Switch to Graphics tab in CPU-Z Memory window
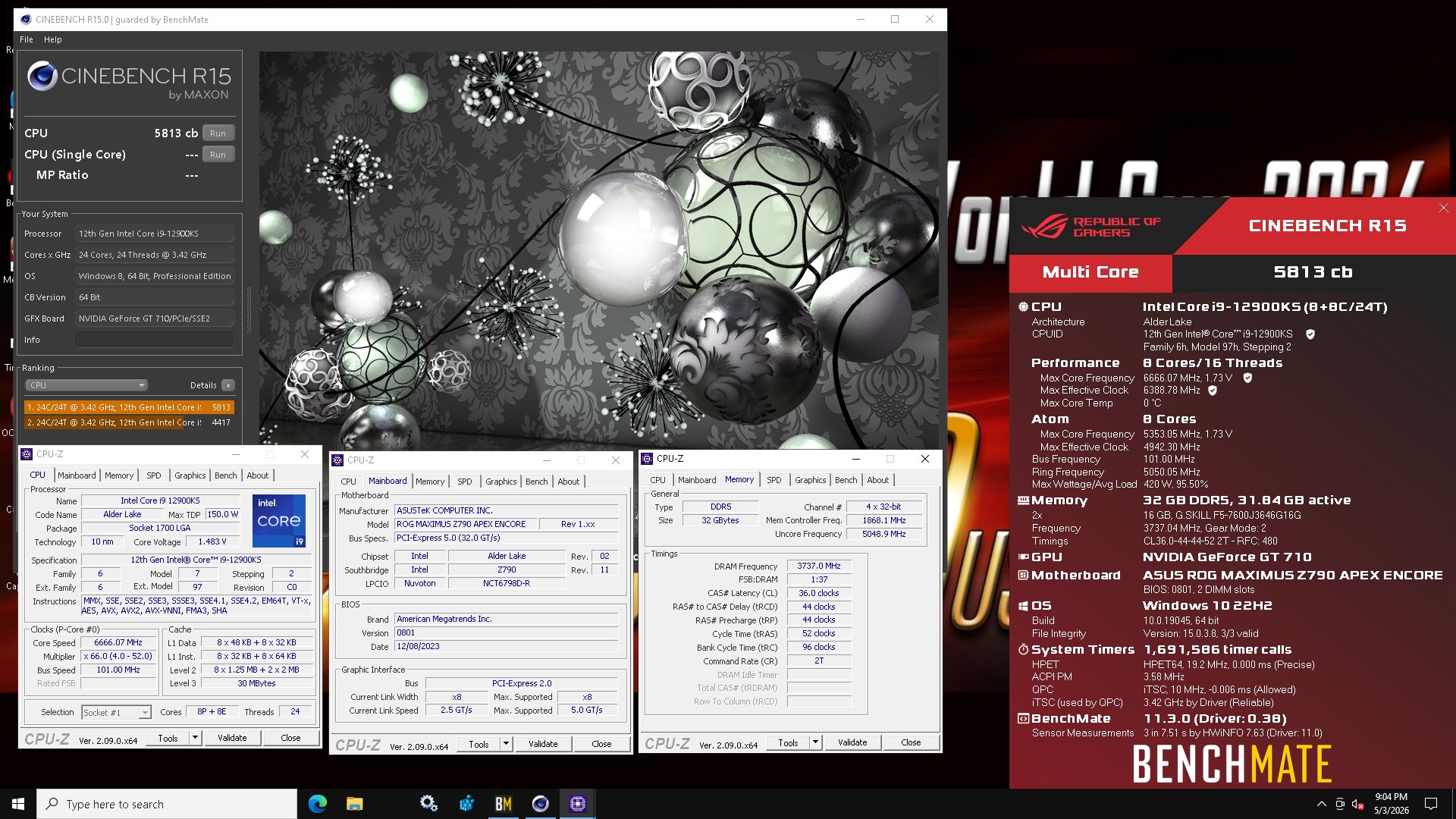1456x819 pixels. [x=811, y=480]
